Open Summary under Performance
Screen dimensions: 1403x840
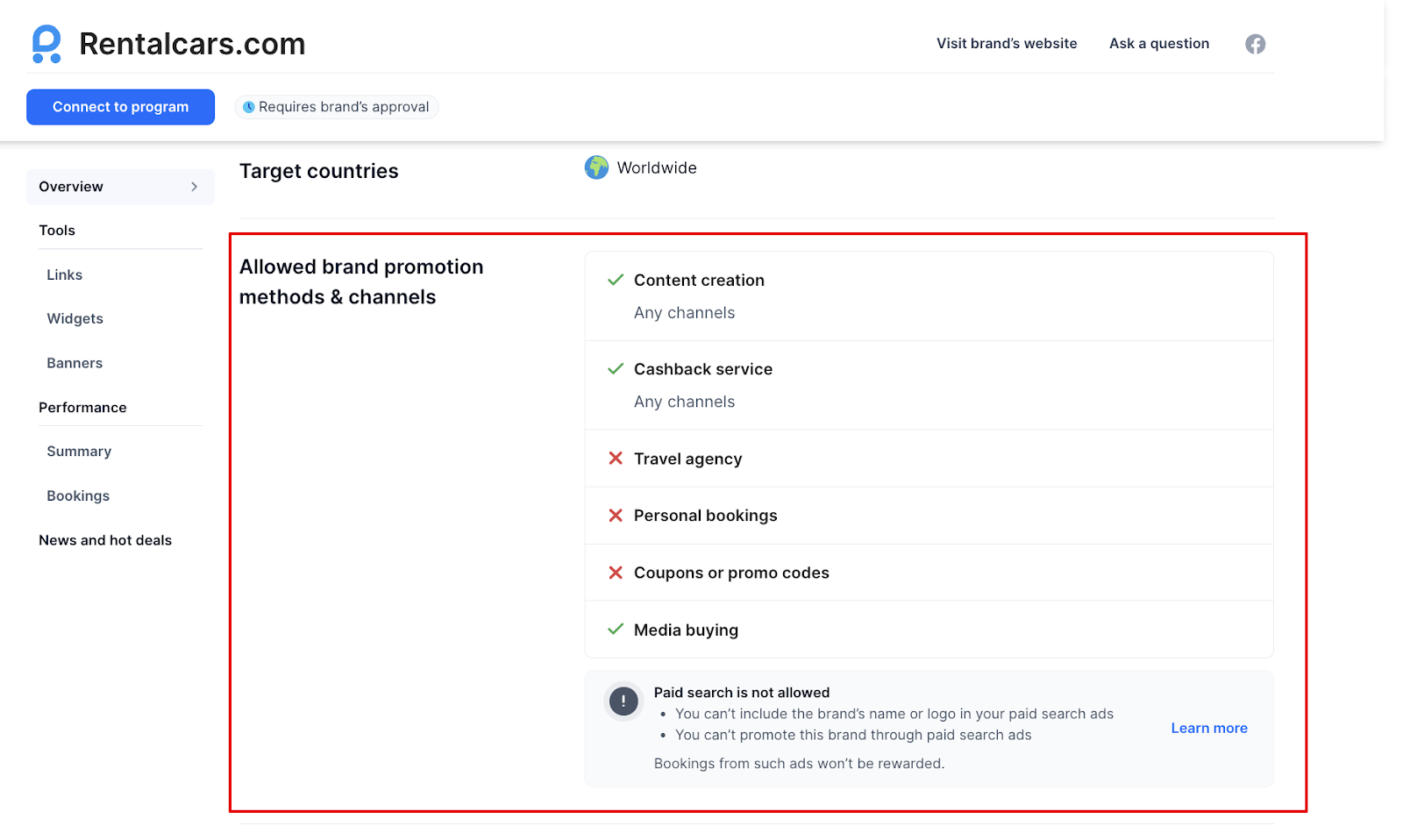tap(79, 452)
